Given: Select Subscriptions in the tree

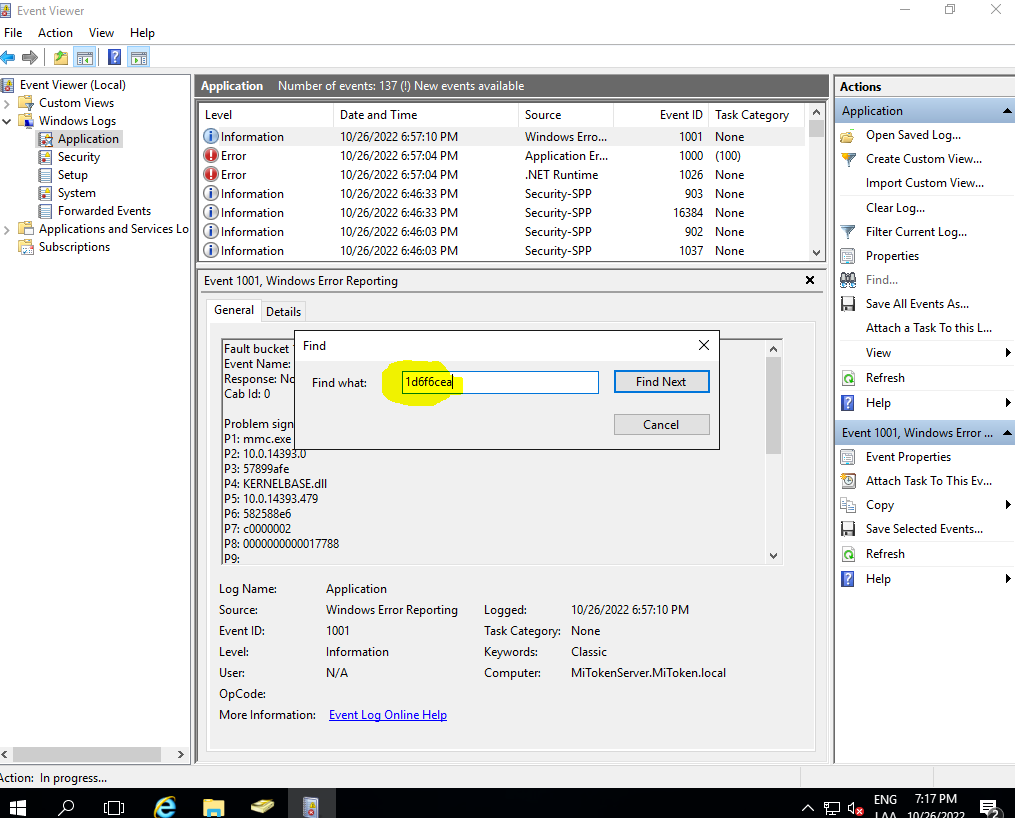Looking at the screenshot, I should point(74,247).
